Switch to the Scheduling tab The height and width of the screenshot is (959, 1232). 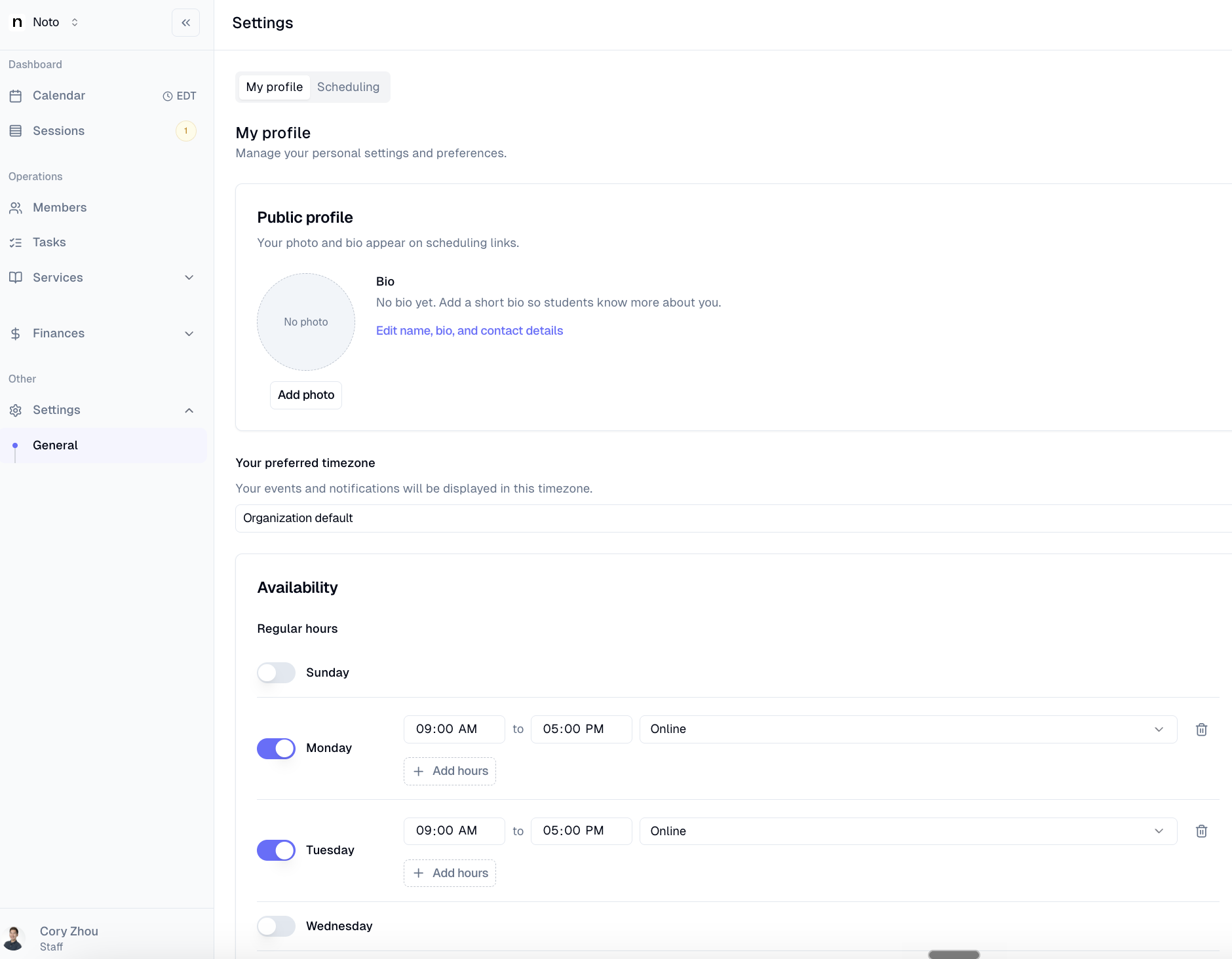click(x=348, y=87)
